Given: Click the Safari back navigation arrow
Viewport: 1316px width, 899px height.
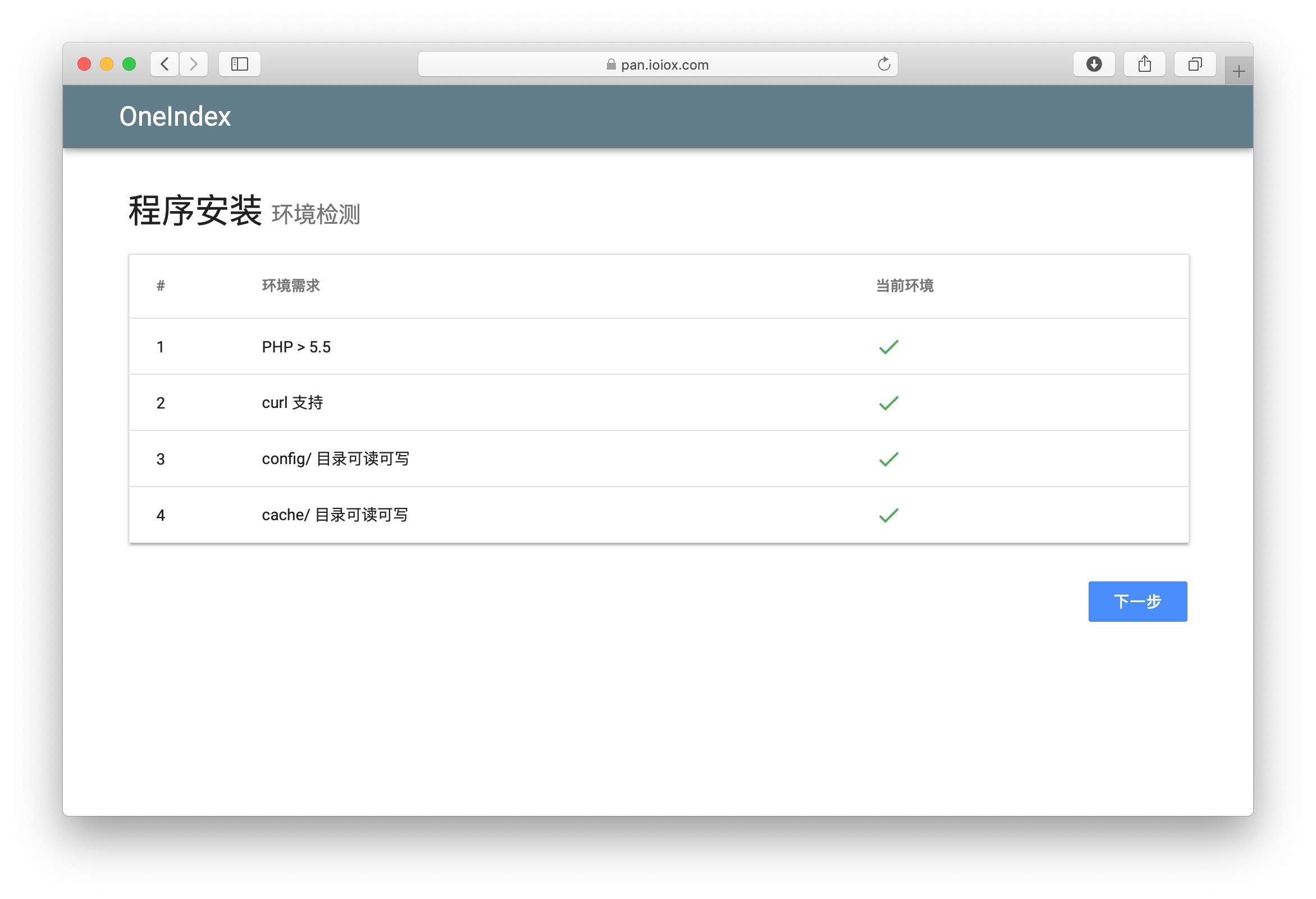Looking at the screenshot, I should [165, 64].
